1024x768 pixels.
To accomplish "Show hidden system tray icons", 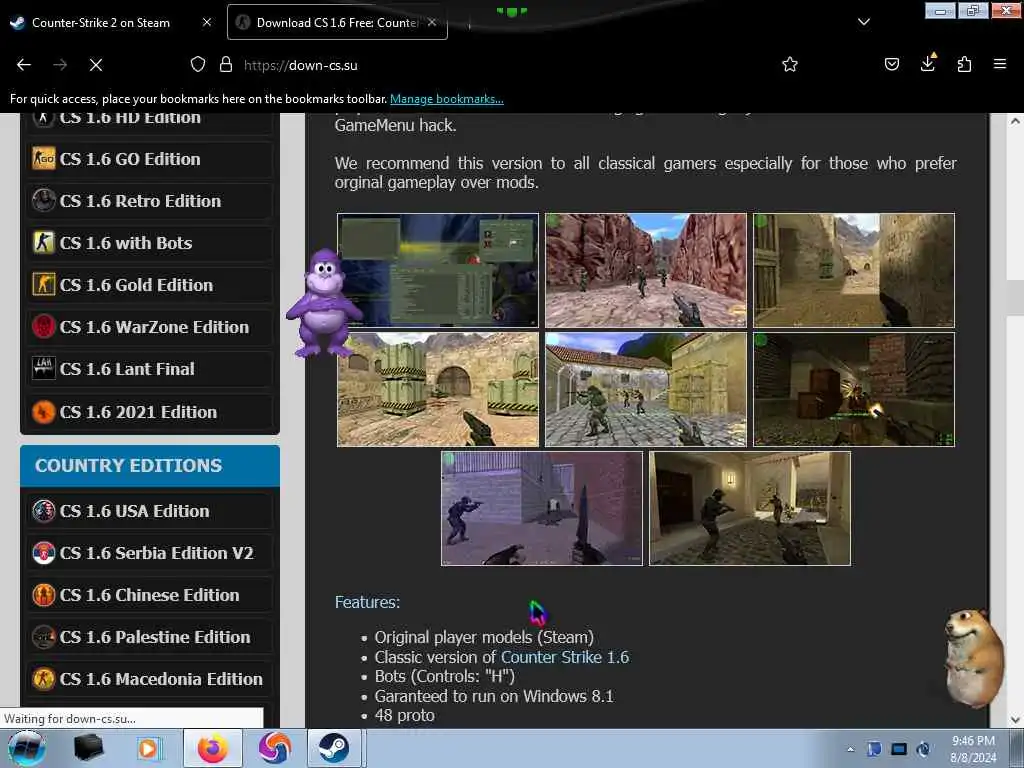I will point(850,749).
